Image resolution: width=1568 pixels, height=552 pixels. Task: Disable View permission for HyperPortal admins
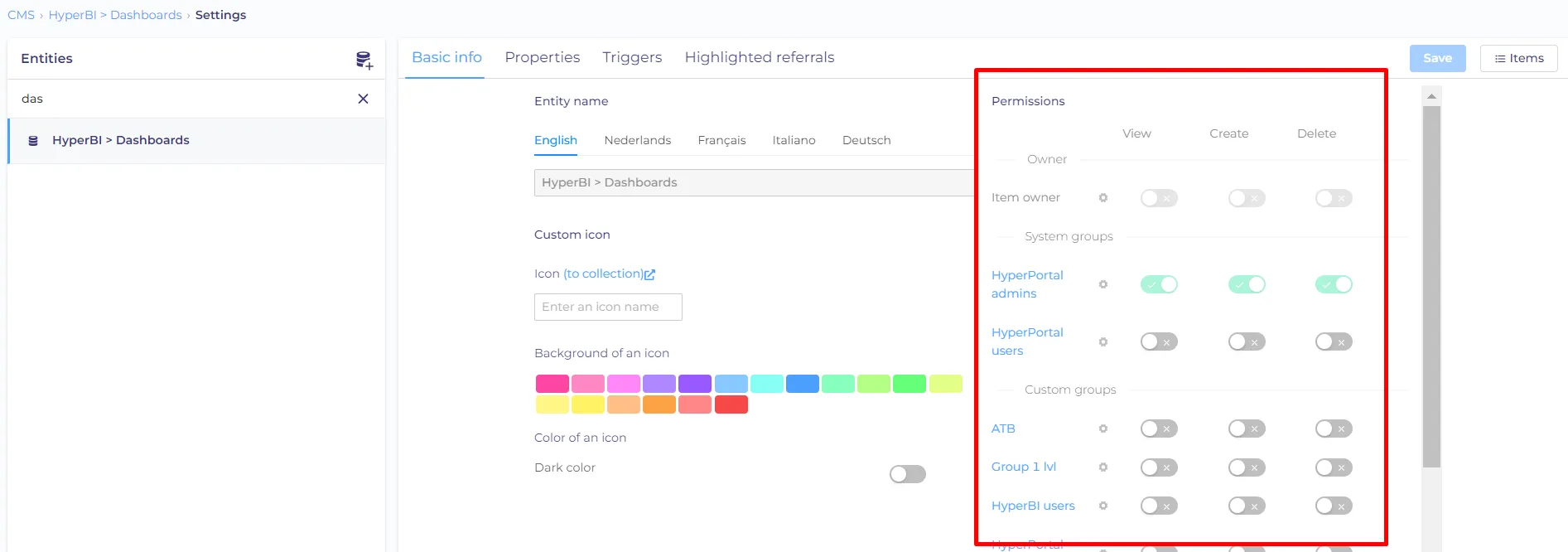click(x=1159, y=284)
